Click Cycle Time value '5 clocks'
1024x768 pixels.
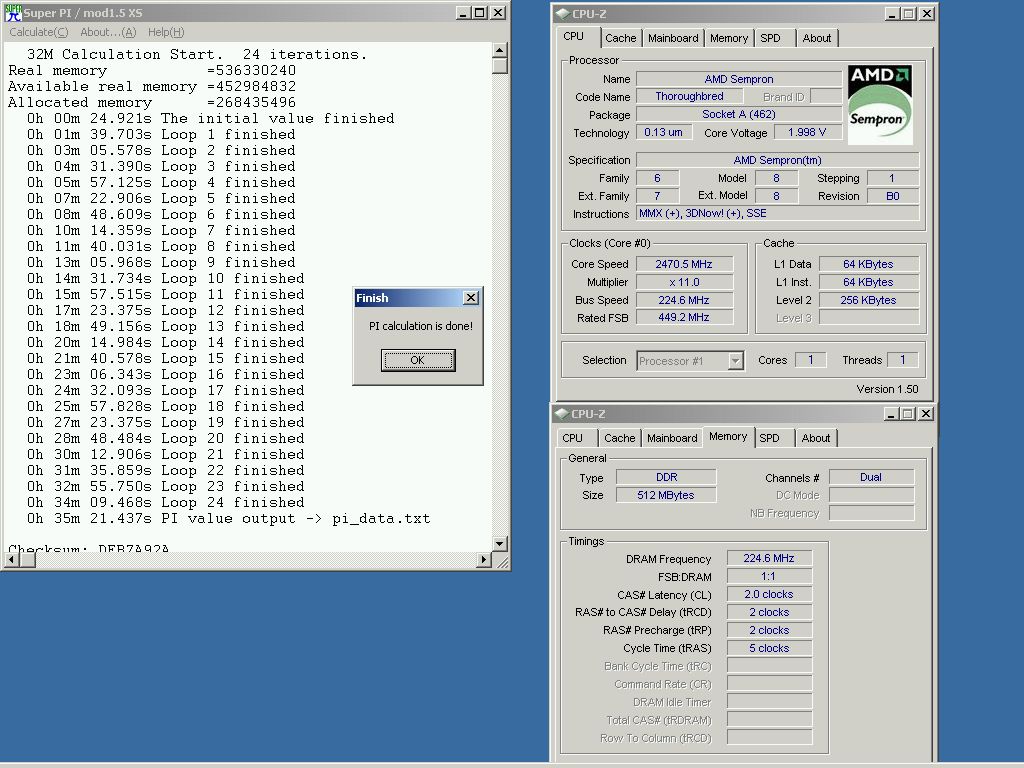(769, 648)
